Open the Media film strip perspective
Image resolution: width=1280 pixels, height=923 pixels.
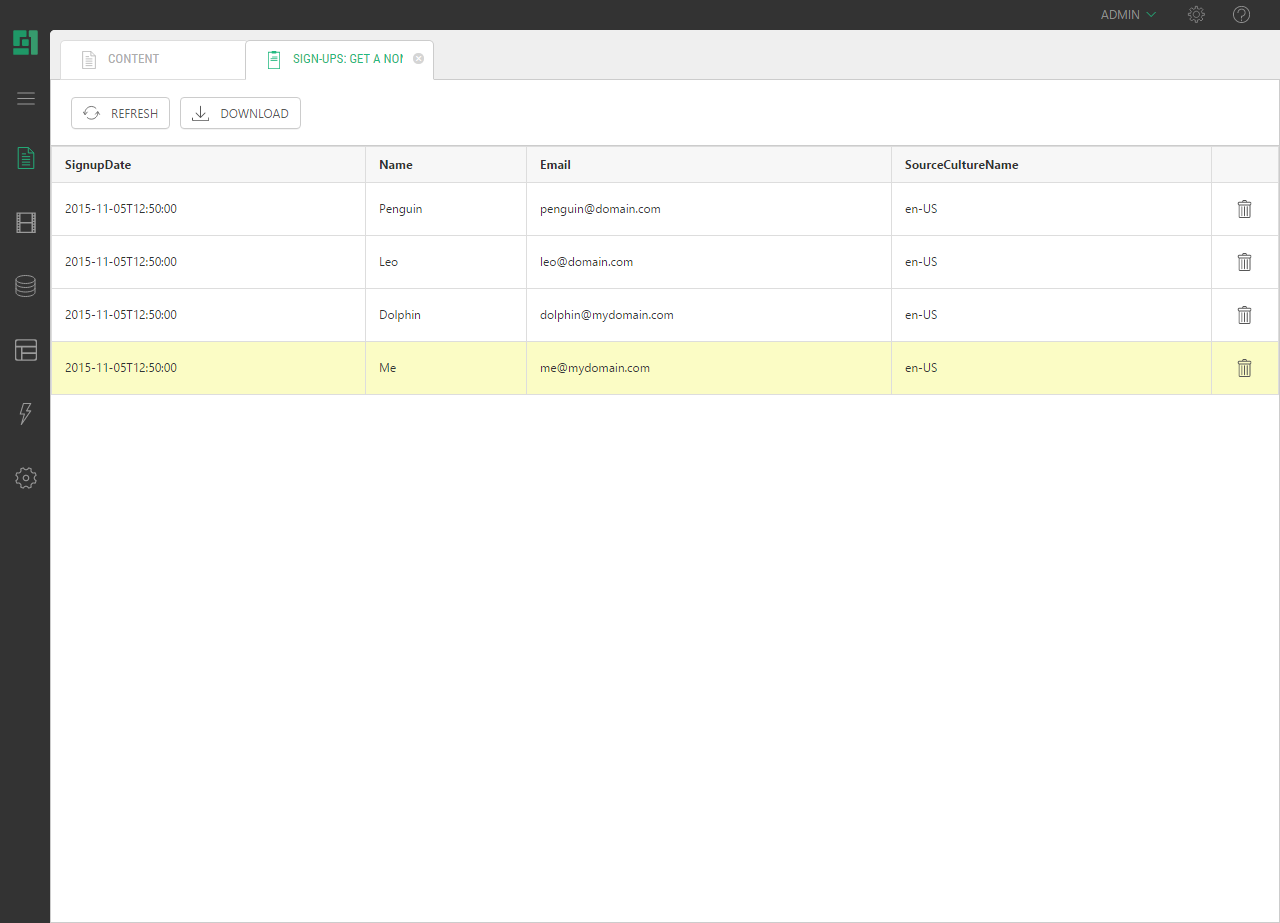coord(26,223)
